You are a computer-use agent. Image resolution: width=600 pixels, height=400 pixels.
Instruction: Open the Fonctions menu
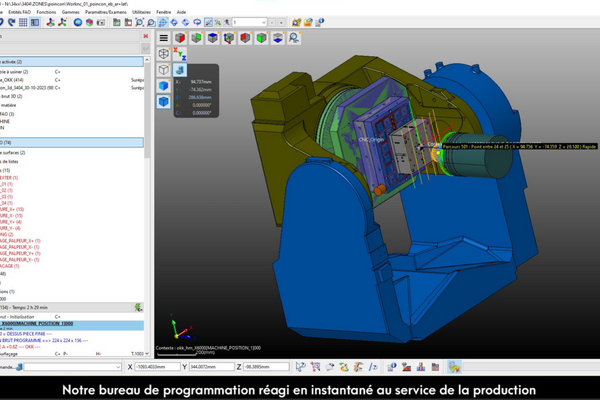click(x=46, y=12)
